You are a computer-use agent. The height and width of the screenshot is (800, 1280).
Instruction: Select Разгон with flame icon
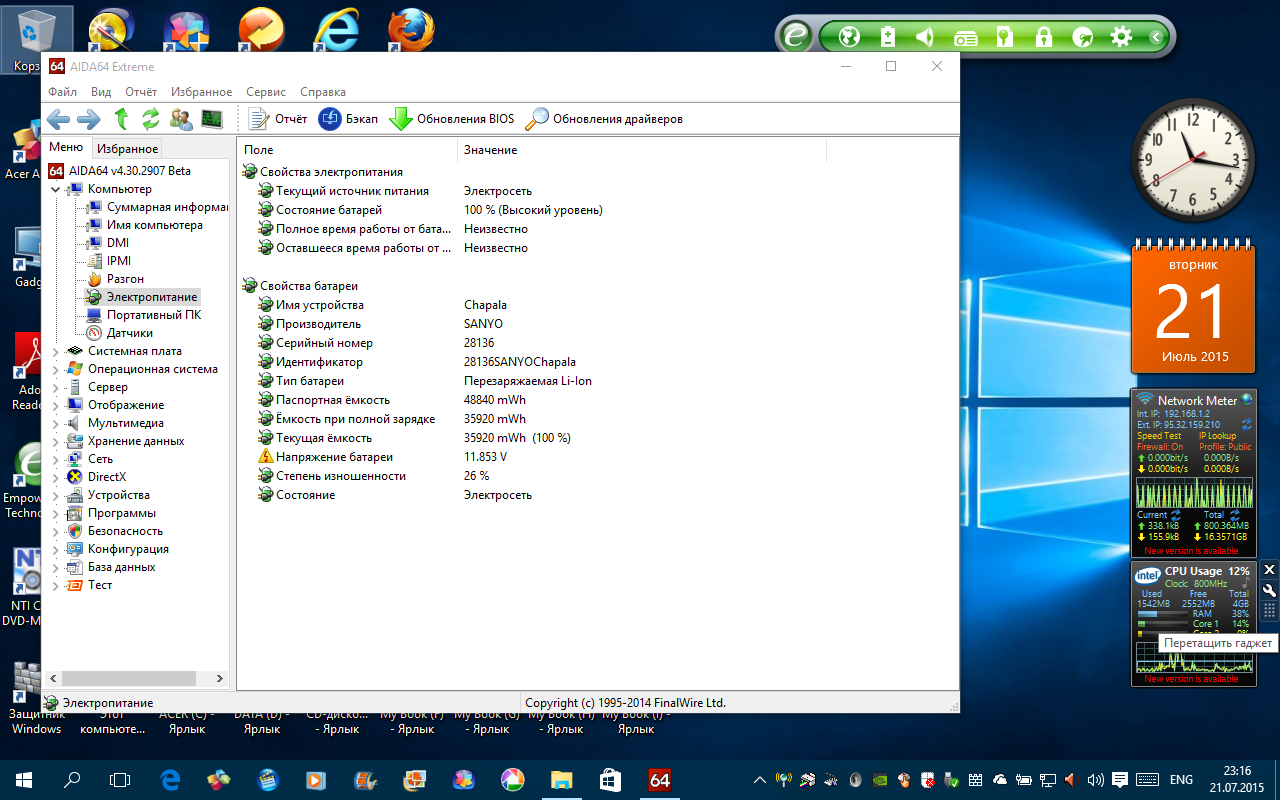125,279
